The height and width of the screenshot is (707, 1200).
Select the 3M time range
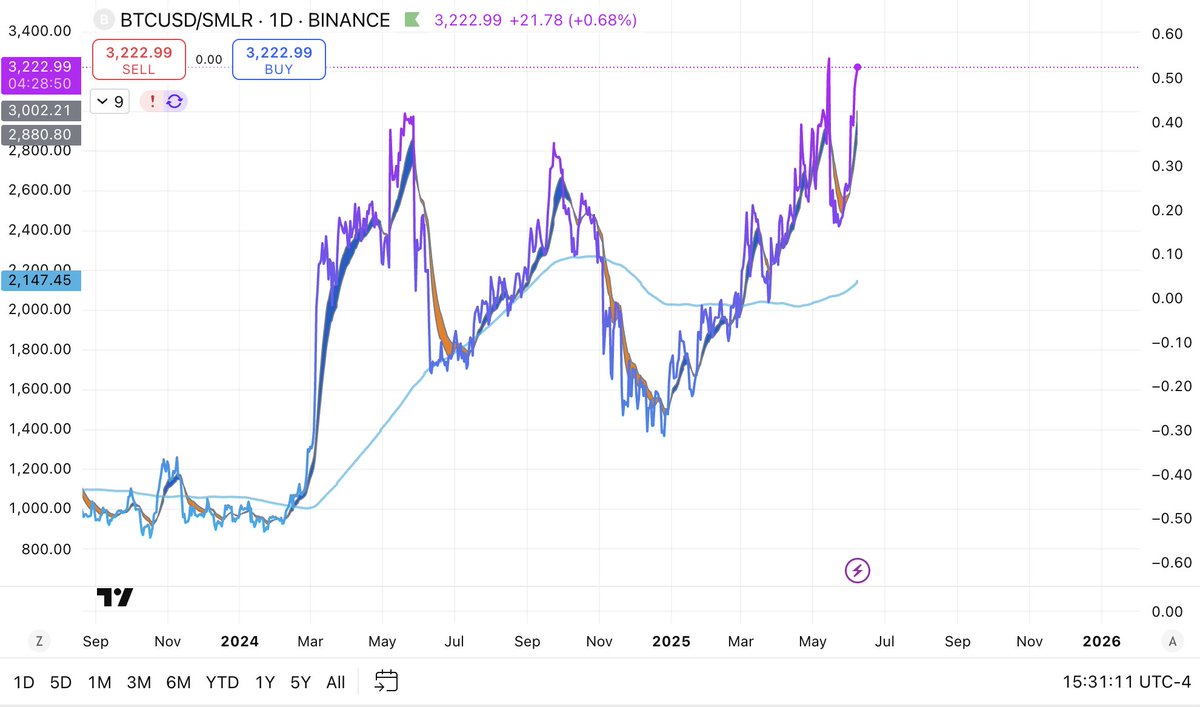pos(139,682)
